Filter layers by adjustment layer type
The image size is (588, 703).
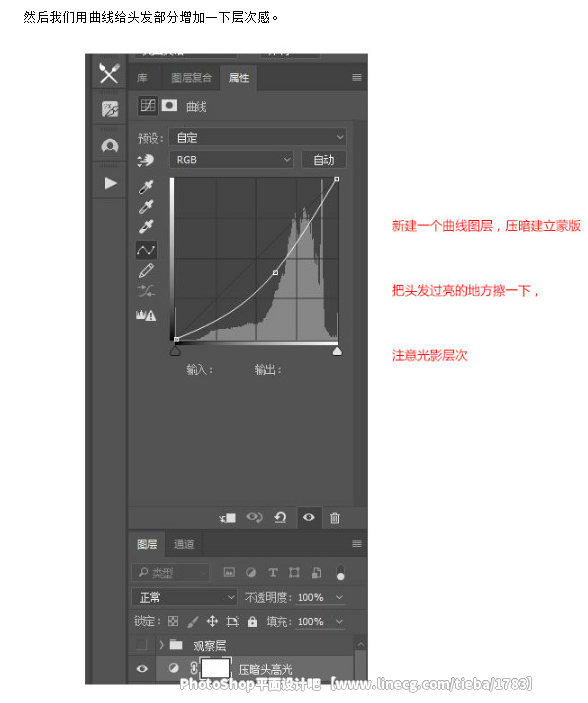[x=251, y=572]
